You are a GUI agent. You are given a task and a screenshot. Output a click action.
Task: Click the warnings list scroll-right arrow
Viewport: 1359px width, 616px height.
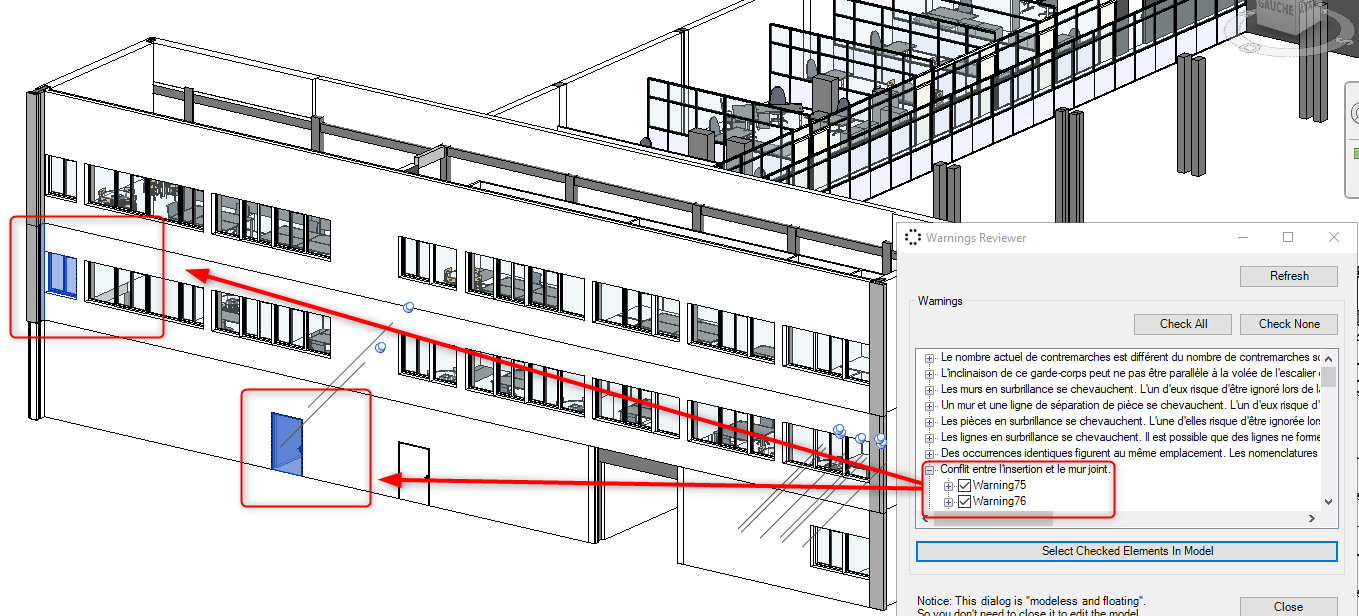click(1312, 518)
